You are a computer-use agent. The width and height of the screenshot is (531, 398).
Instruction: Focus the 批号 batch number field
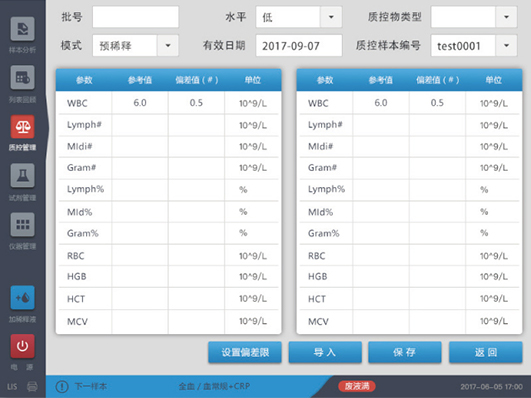(x=135, y=17)
